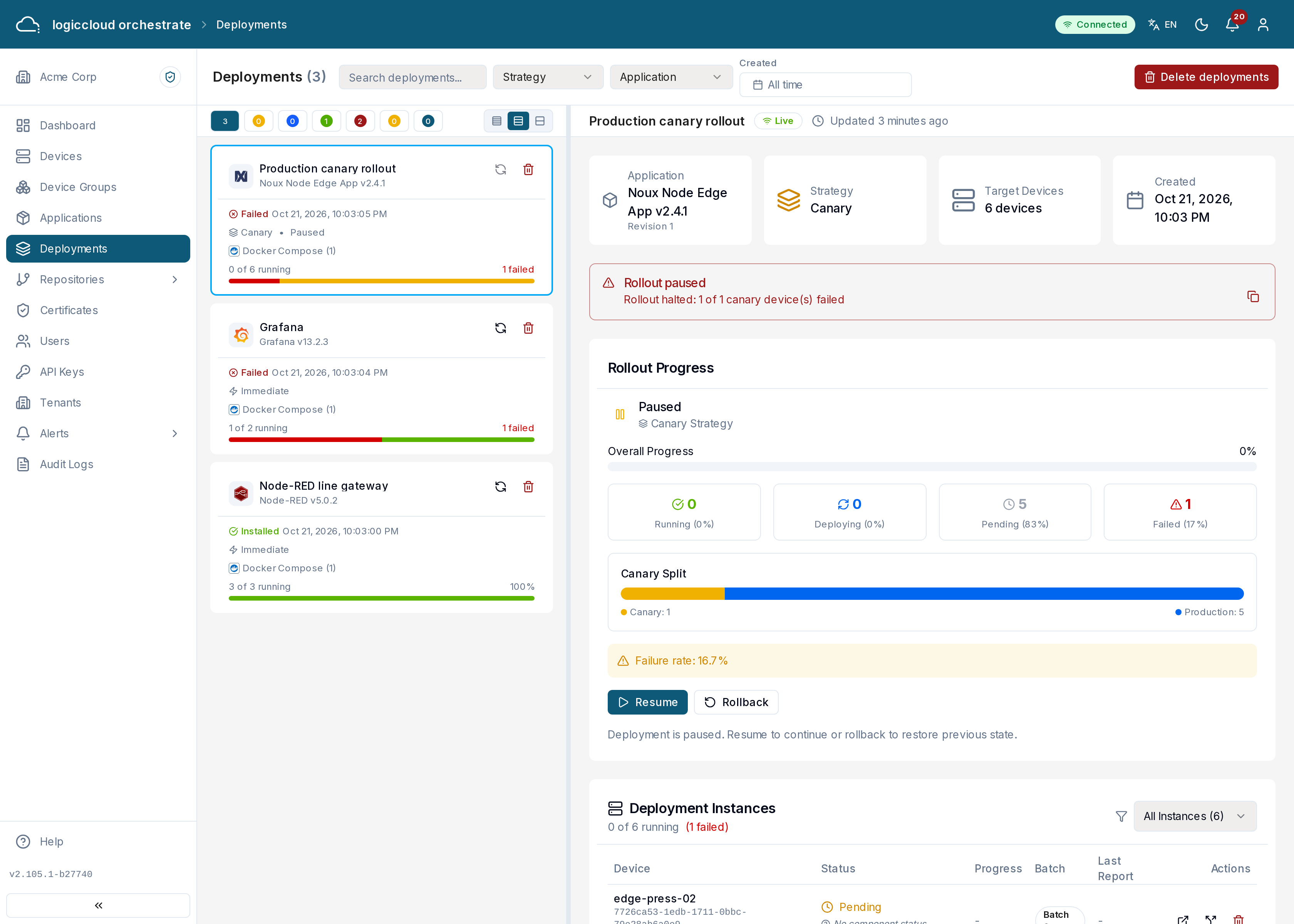This screenshot has height=924, width=1294.
Task: Open Help in sidebar
Action: [98, 842]
